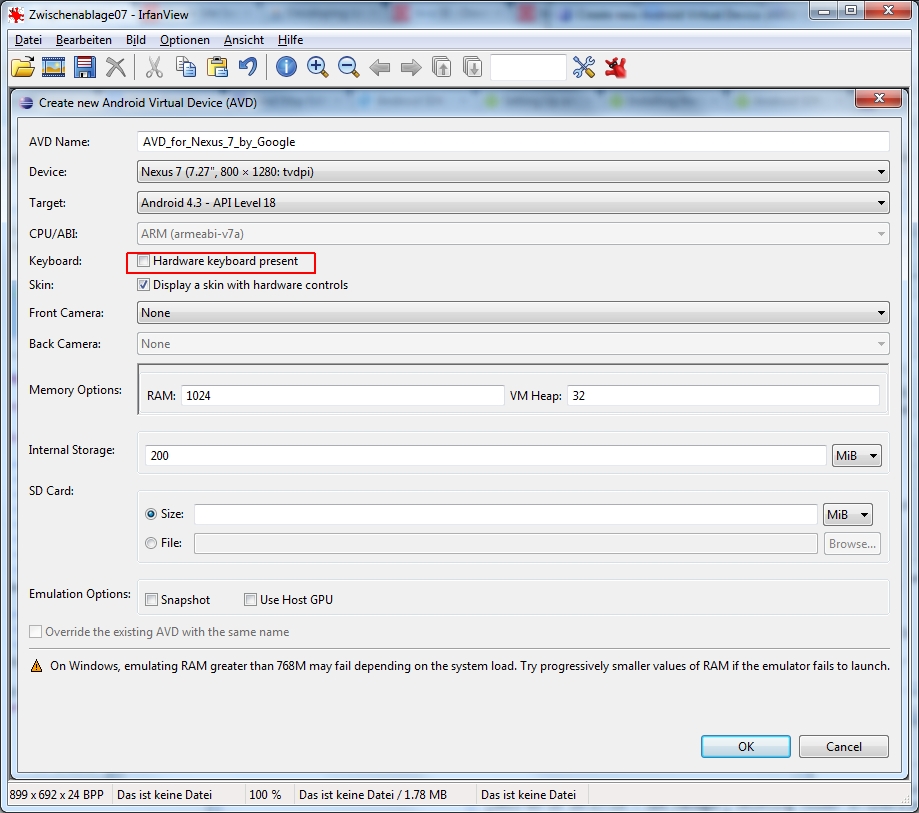Click the Cancel button

tap(844, 747)
